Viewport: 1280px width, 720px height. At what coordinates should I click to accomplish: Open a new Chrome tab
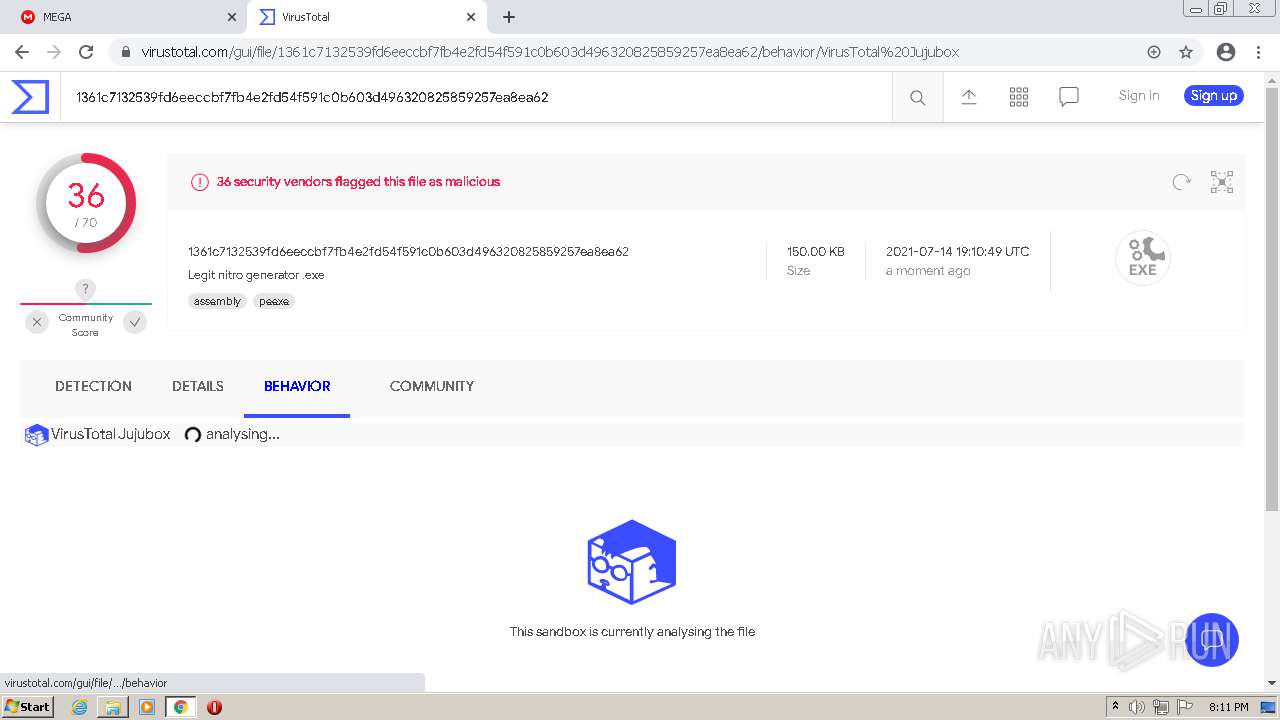pos(509,17)
